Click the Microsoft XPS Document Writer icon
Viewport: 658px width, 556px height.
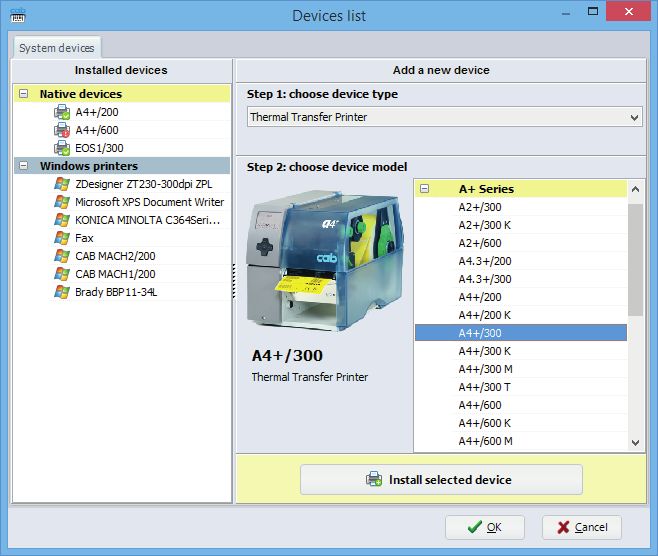click(62, 202)
